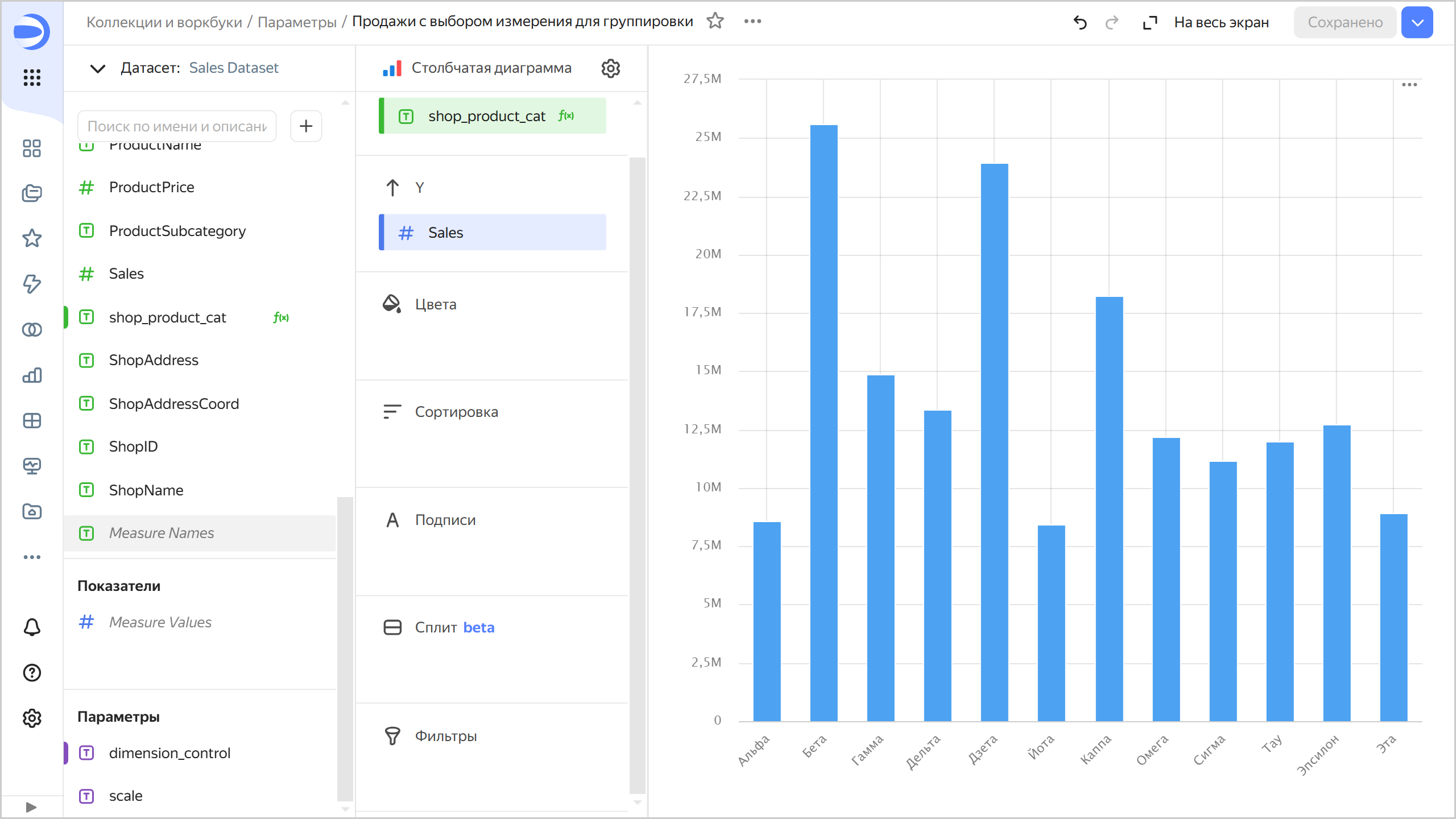Expand left navigation panel arrow

tap(31, 807)
